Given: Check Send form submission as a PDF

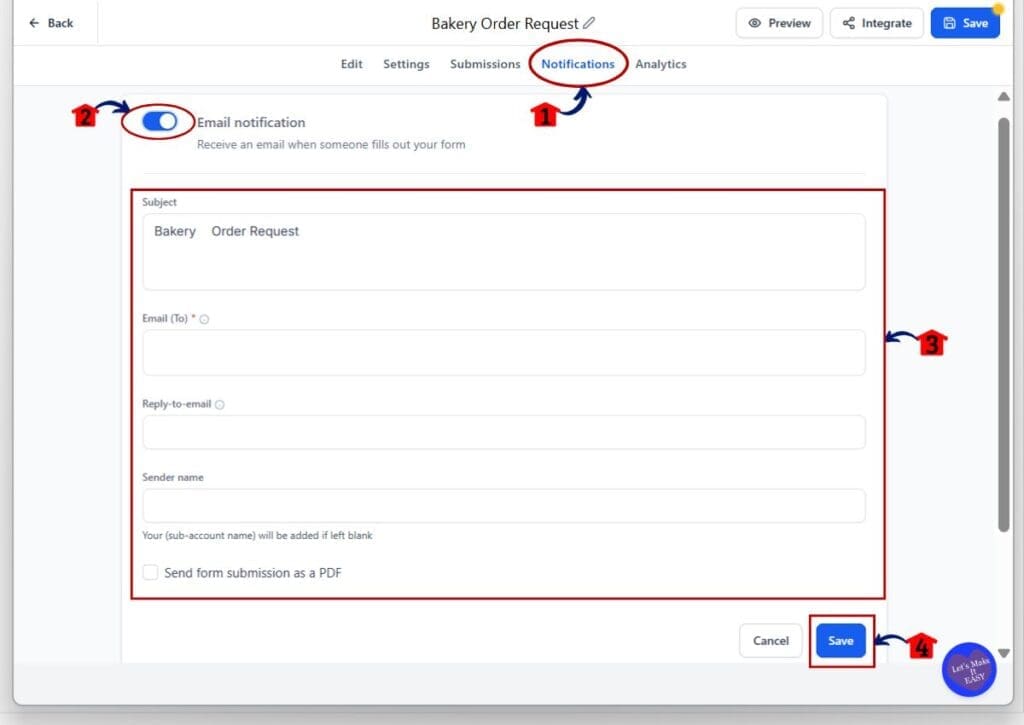Looking at the screenshot, I should click(x=150, y=573).
